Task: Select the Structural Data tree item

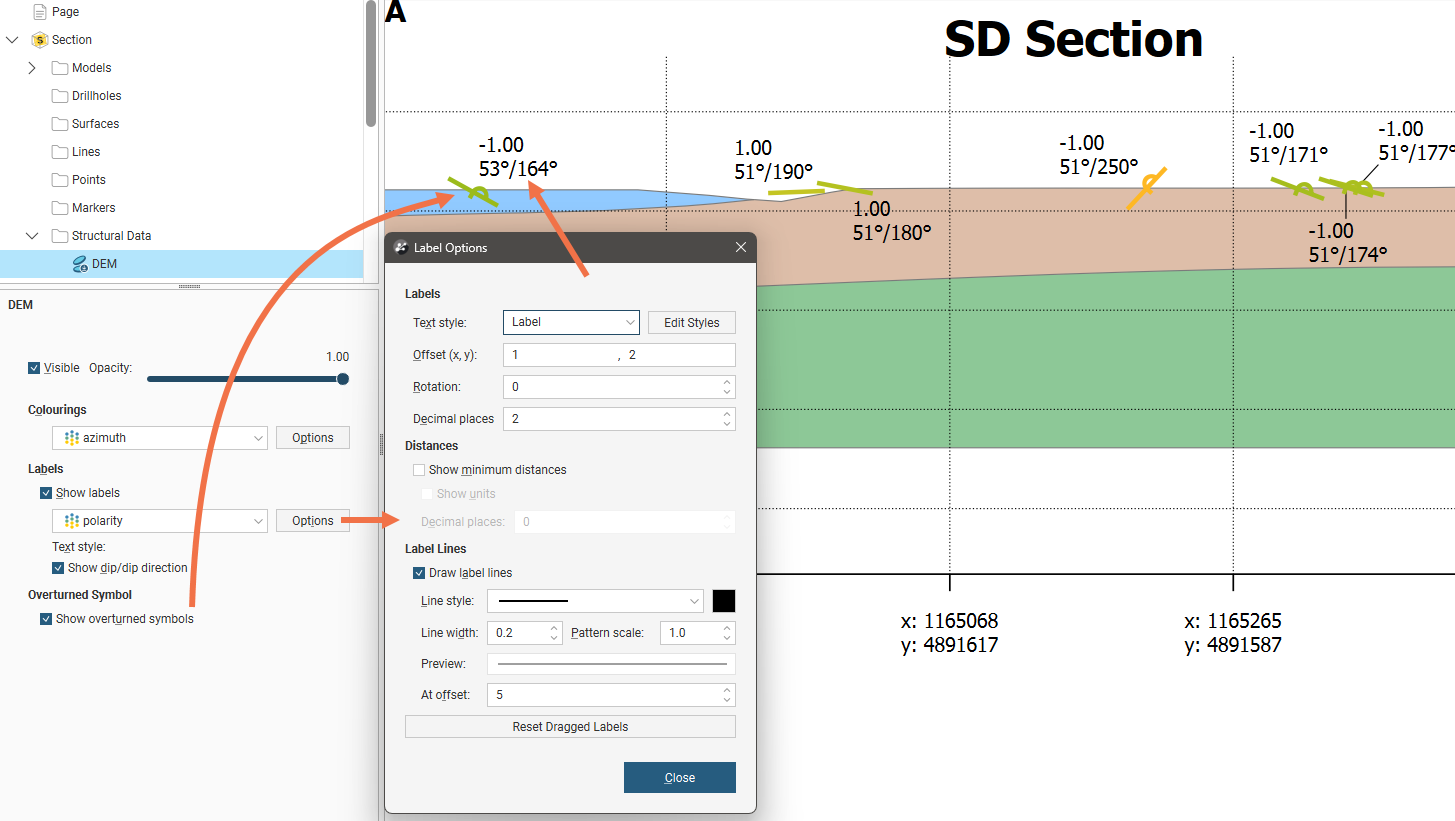Action: (x=111, y=236)
